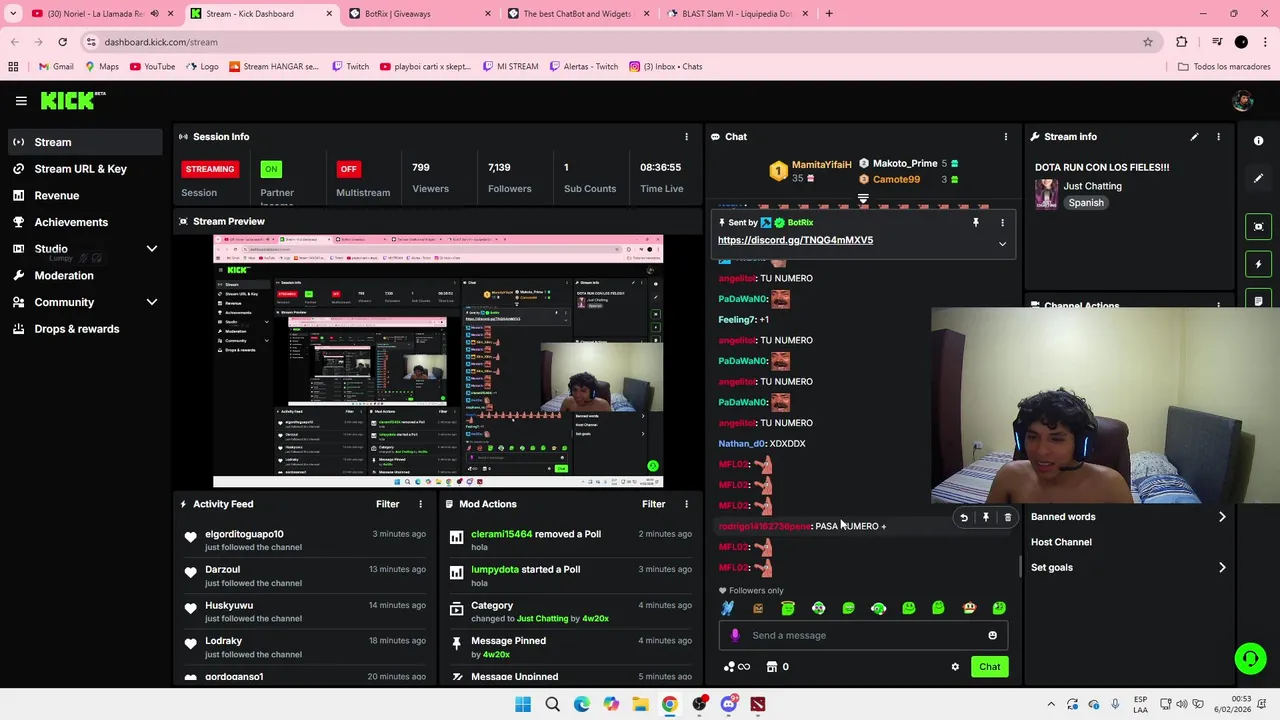Mute the Noriel La Llamada tab audio
Screen dimensions: 1280x720
tap(154, 14)
